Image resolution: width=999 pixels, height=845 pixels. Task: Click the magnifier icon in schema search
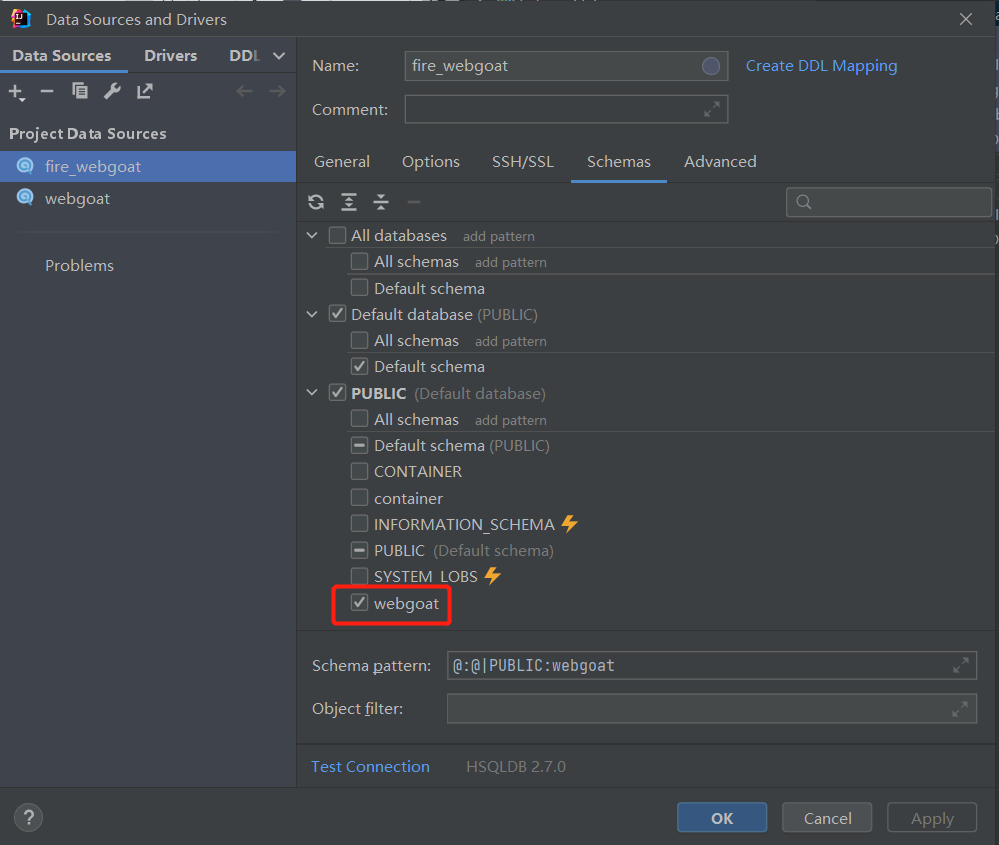(x=804, y=202)
